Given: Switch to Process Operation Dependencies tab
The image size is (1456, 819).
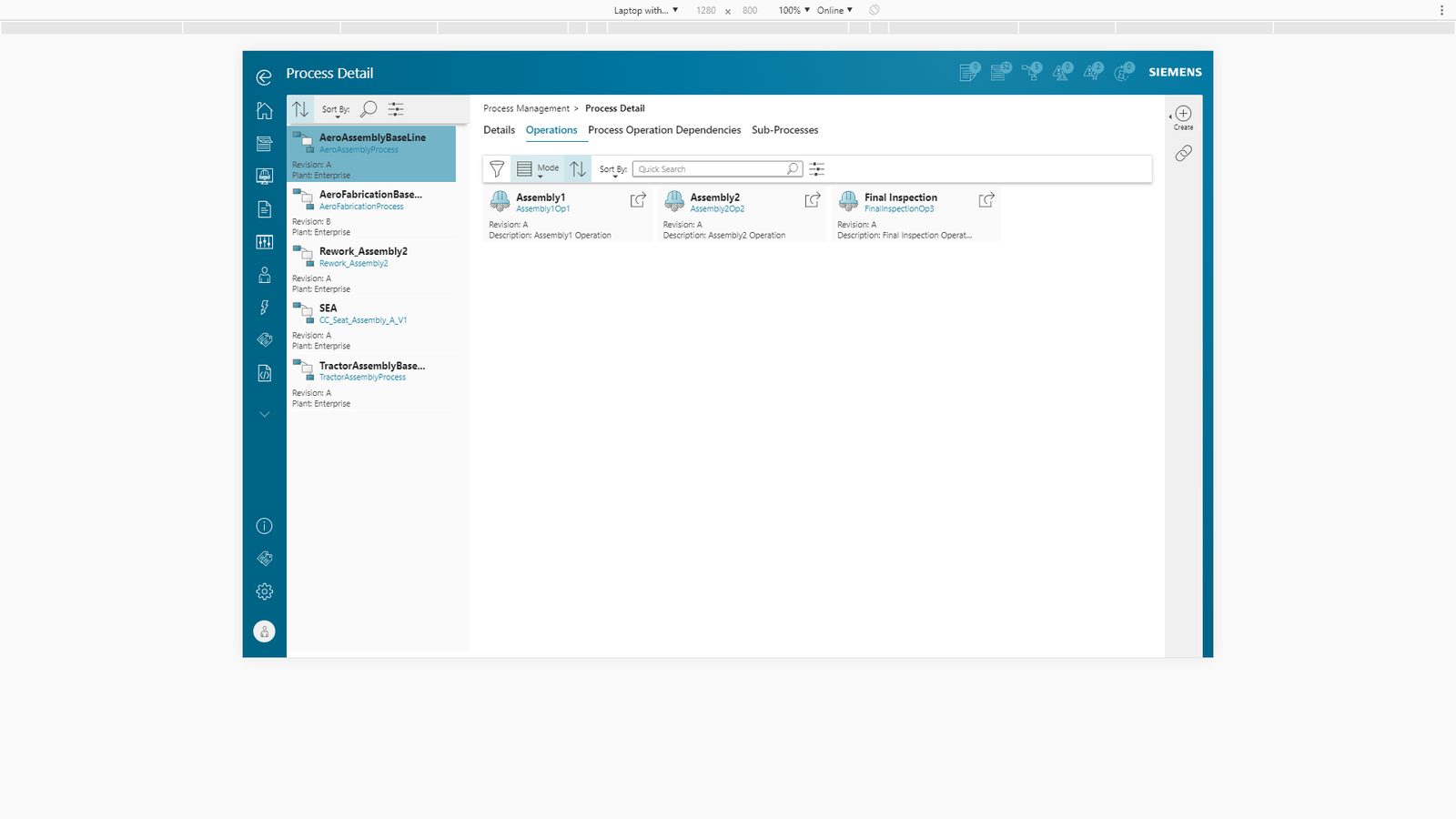Looking at the screenshot, I should click(664, 130).
